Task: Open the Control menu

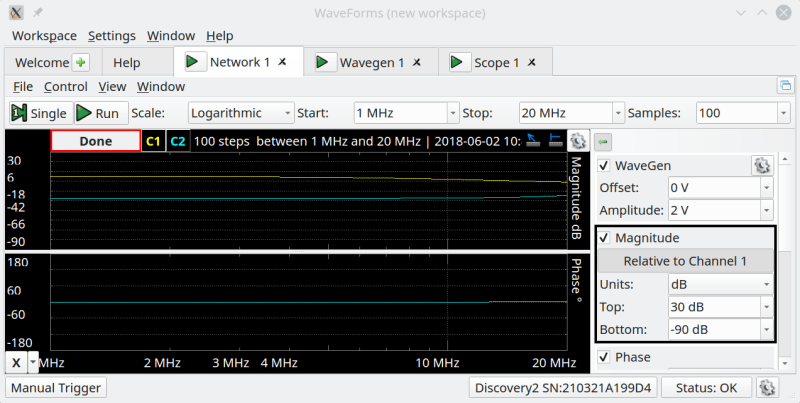Action: click(x=66, y=87)
